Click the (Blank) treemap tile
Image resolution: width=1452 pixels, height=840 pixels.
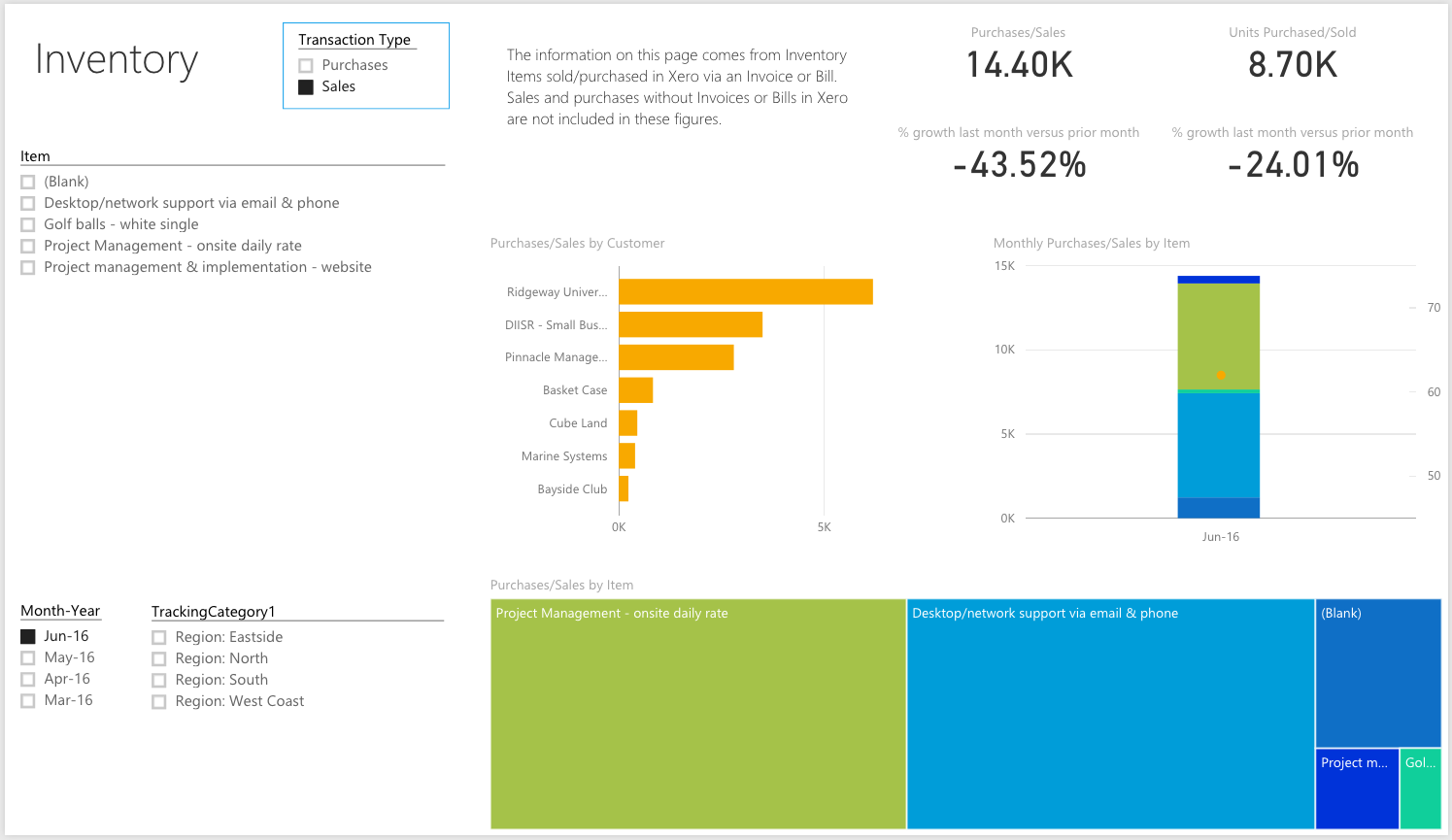pos(1378,673)
